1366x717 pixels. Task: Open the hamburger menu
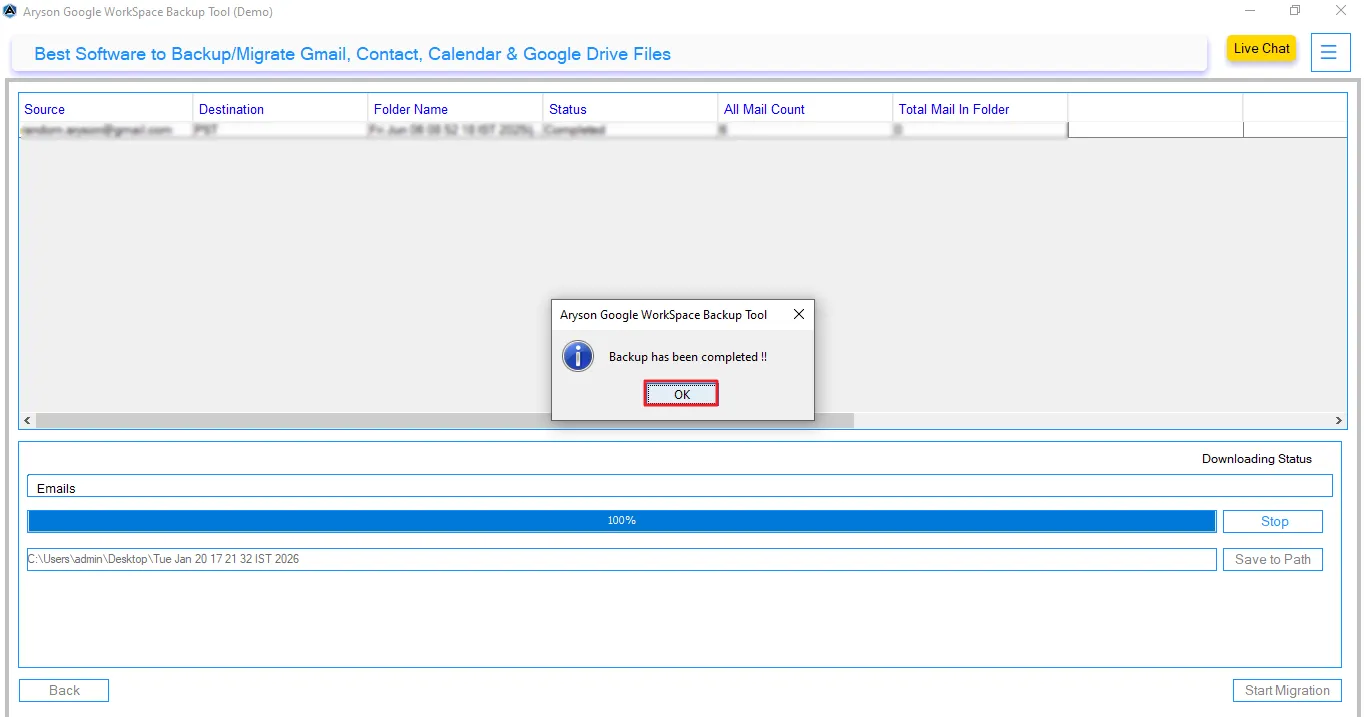(x=1330, y=52)
